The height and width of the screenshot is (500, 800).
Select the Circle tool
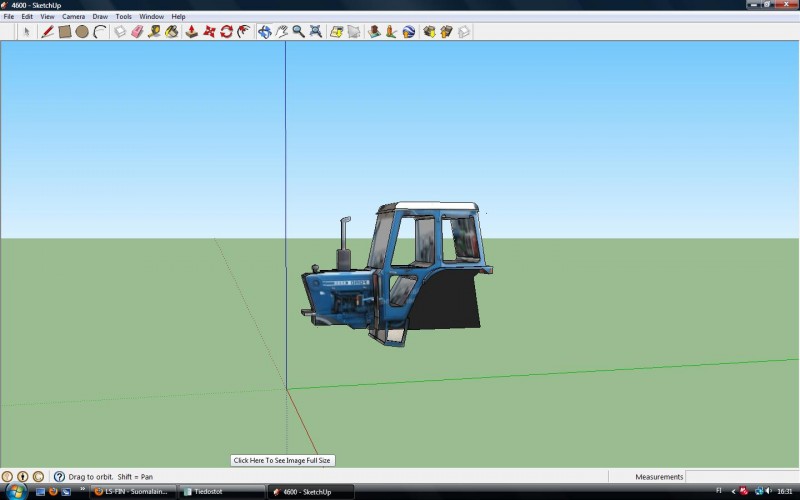pyautogui.click(x=82, y=32)
